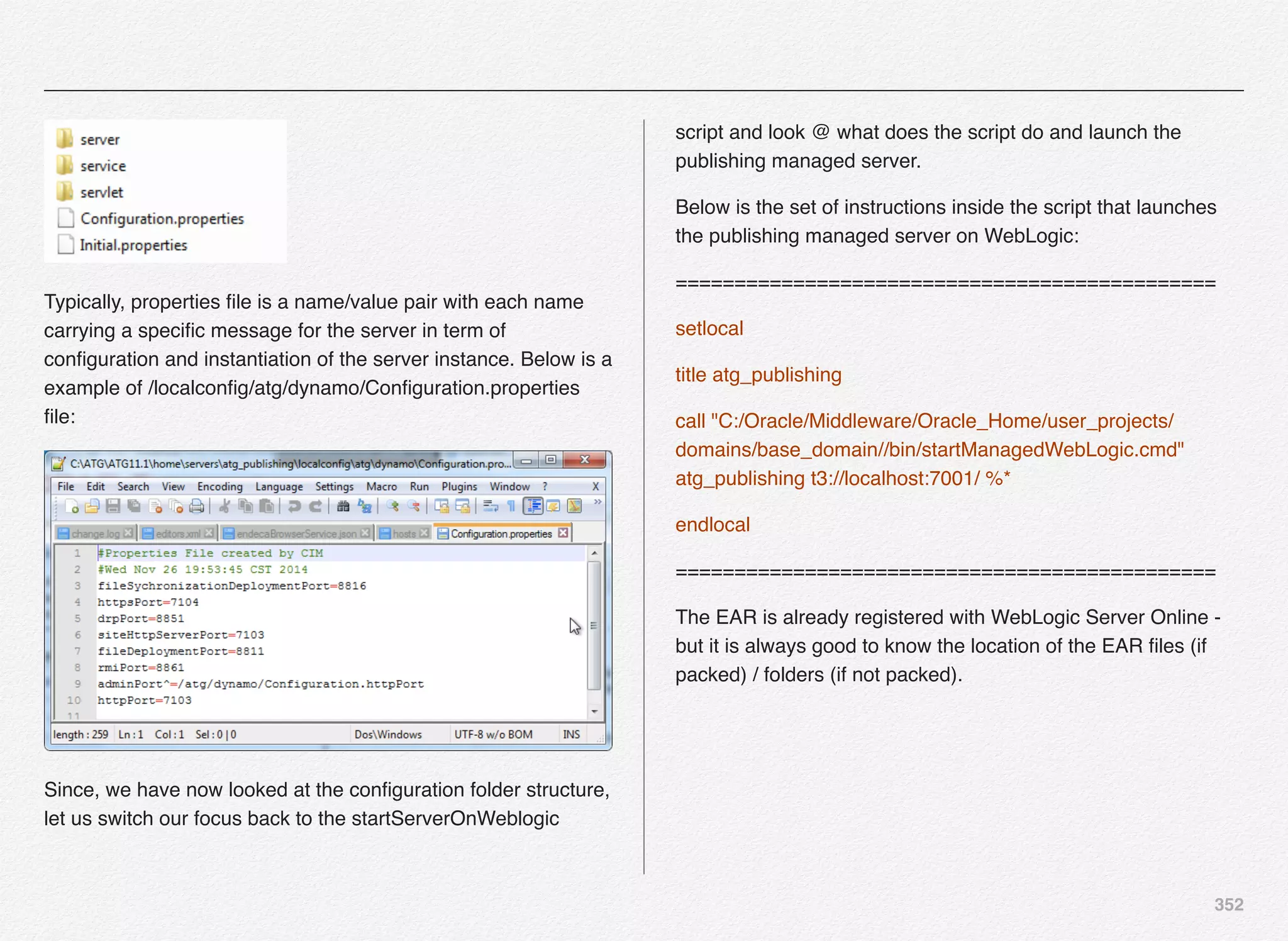This screenshot has width=1288, height=941.
Task: Click the vertical scrollbar thumb in editor
Action: (x=594, y=625)
